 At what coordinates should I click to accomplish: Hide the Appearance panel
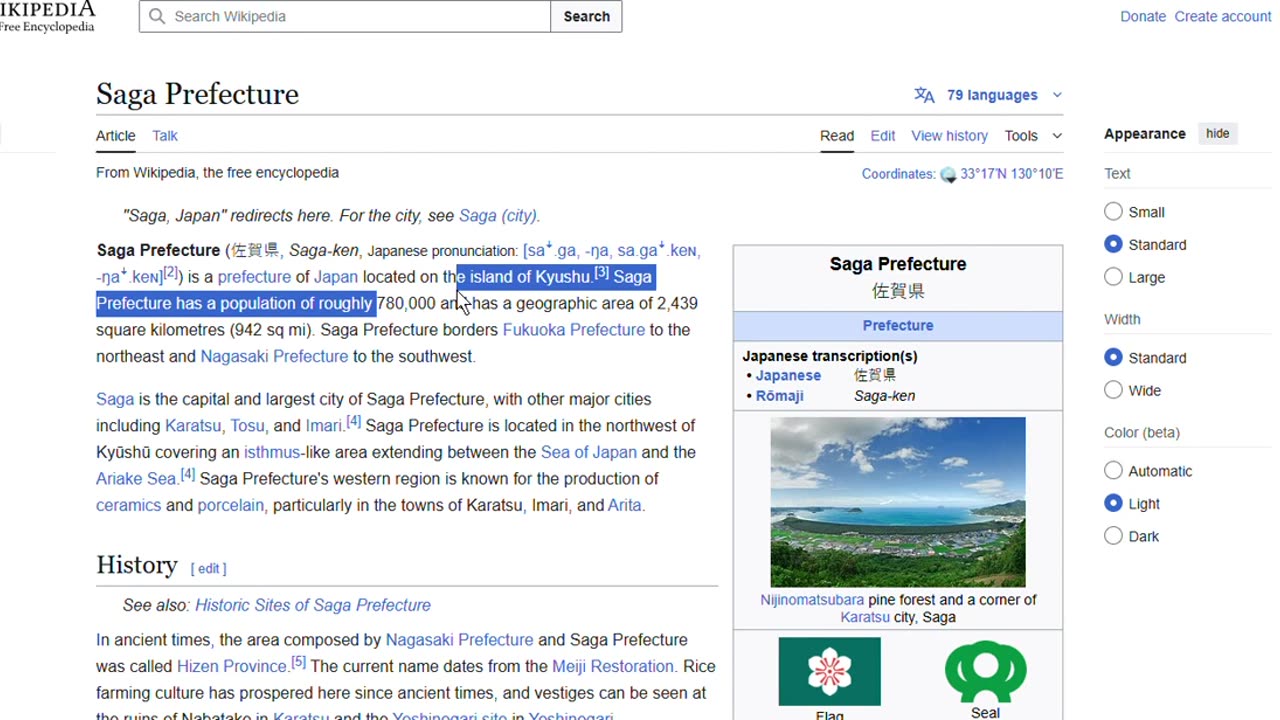click(x=1217, y=133)
